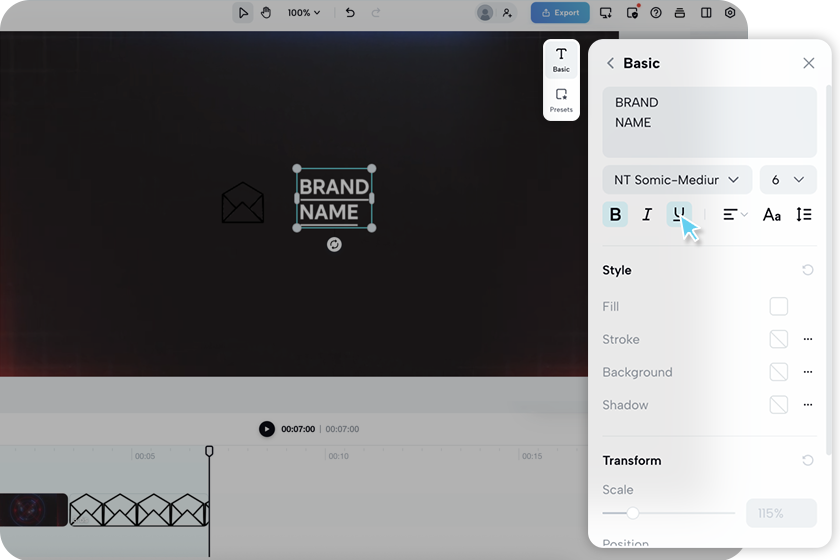Open the notifications icon with red dot
This screenshot has height=560, width=840.
tap(632, 12)
